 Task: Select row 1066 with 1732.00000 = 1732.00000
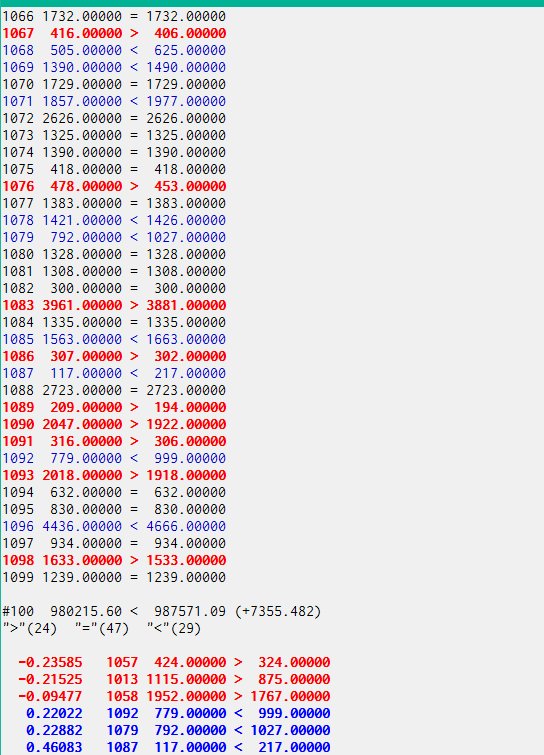114,16
